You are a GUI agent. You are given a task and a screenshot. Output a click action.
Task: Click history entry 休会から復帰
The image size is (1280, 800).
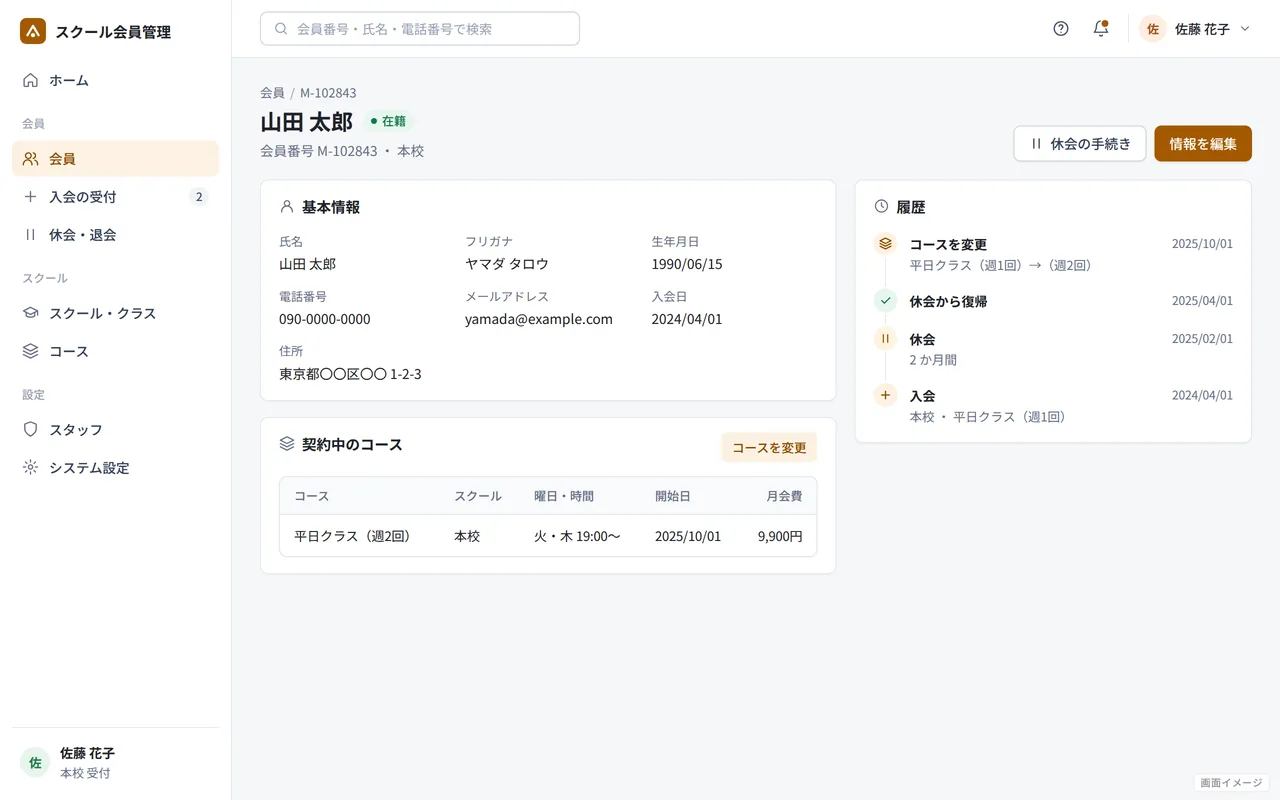[948, 301]
